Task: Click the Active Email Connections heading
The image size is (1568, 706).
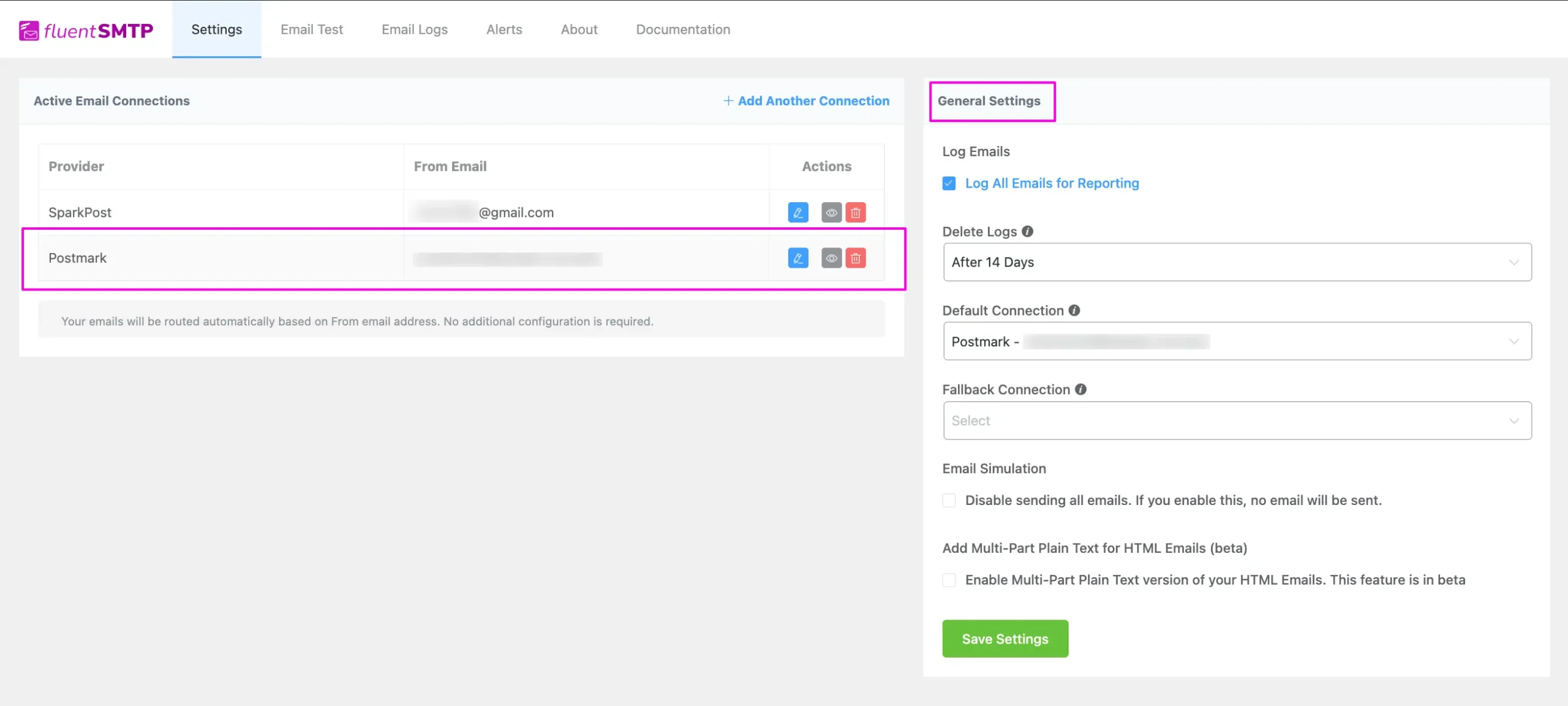Action: click(x=111, y=101)
